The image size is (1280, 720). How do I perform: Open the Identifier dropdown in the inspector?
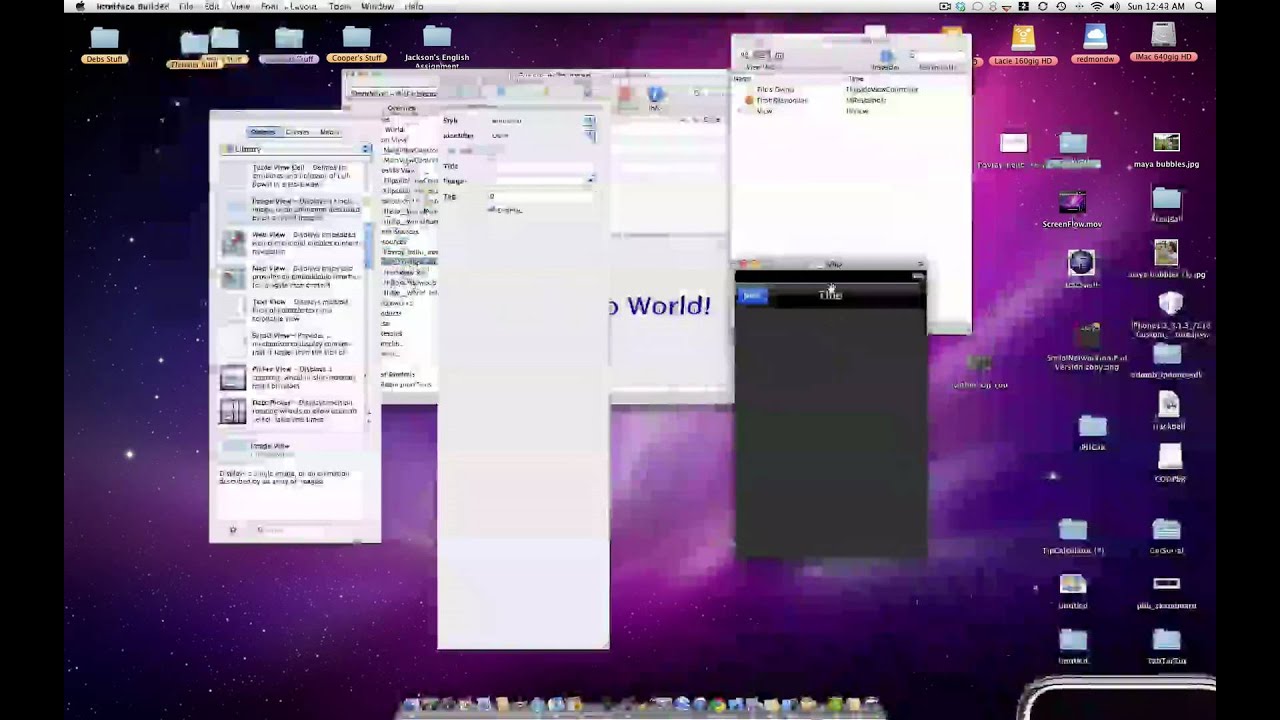tap(541, 135)
